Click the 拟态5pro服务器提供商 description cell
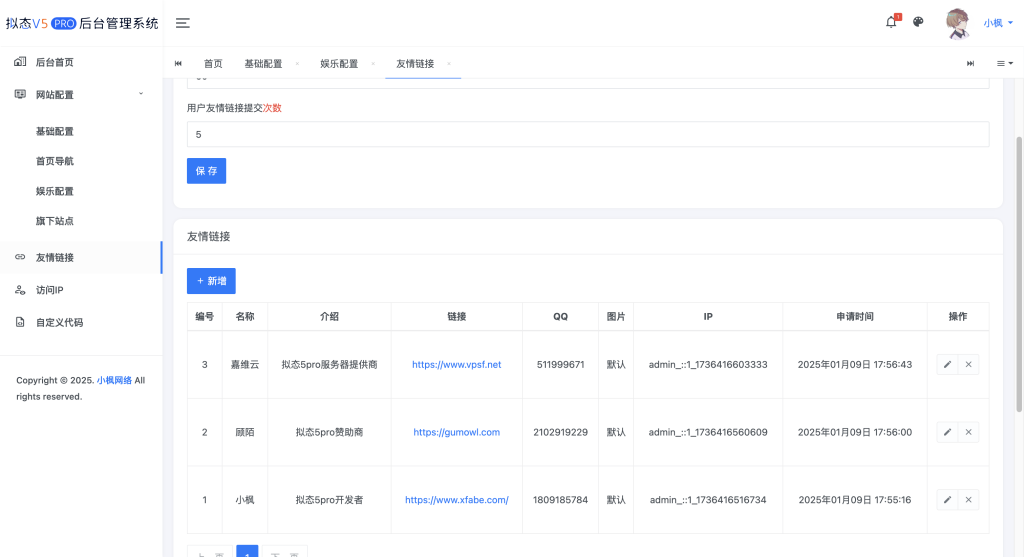The height and width of the screenshot is (557, 1024). pyautogui.click(x=329, y=364)
